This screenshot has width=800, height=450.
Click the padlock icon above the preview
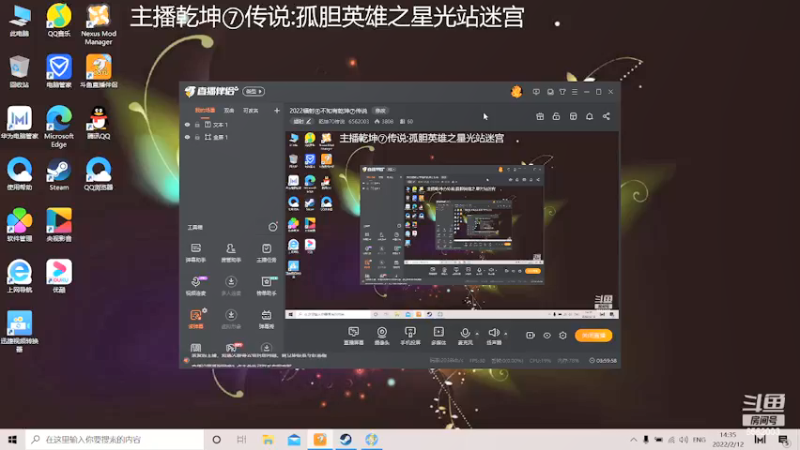coord(556,116)
